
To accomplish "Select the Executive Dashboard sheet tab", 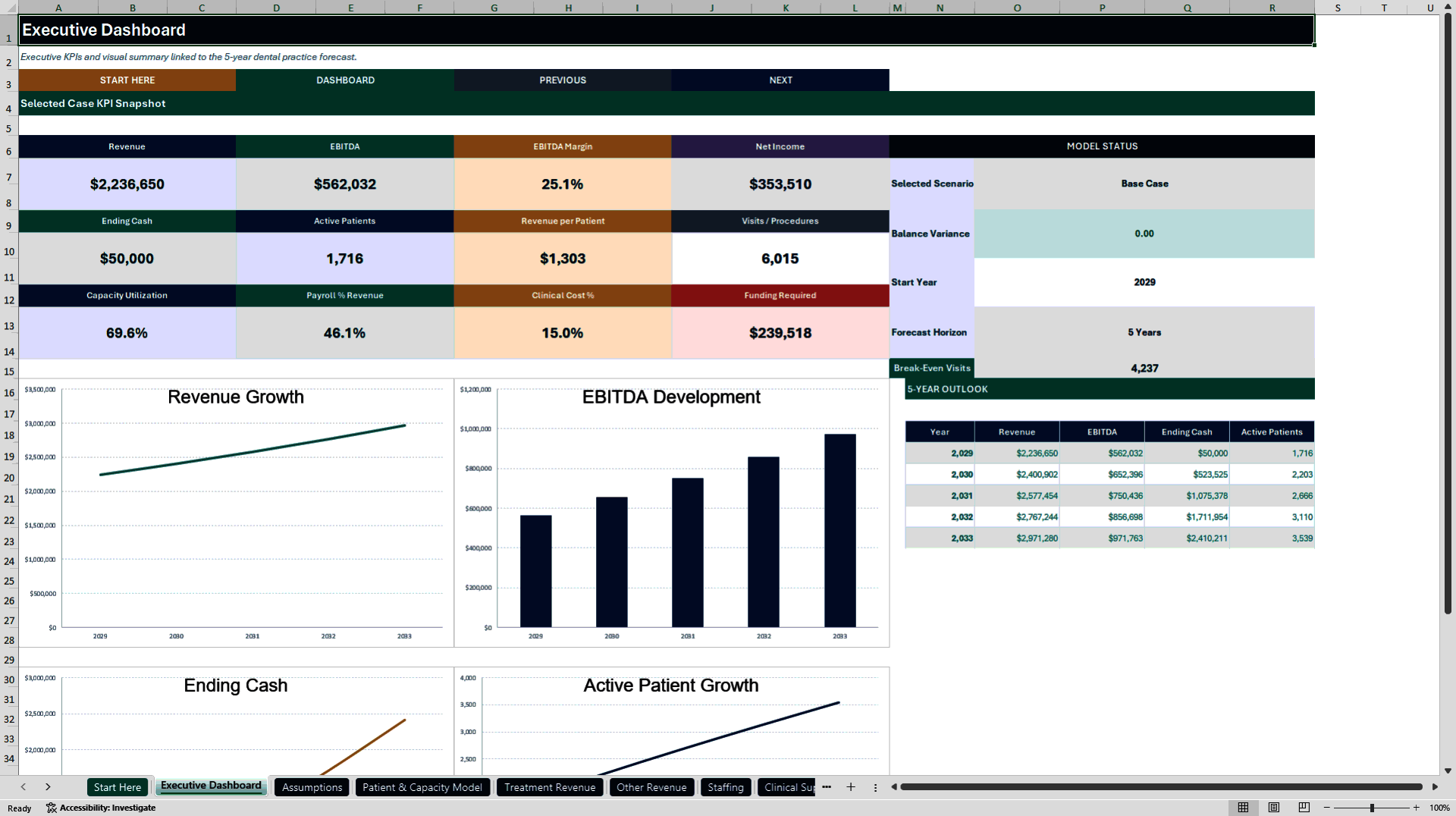I will 211,786.
